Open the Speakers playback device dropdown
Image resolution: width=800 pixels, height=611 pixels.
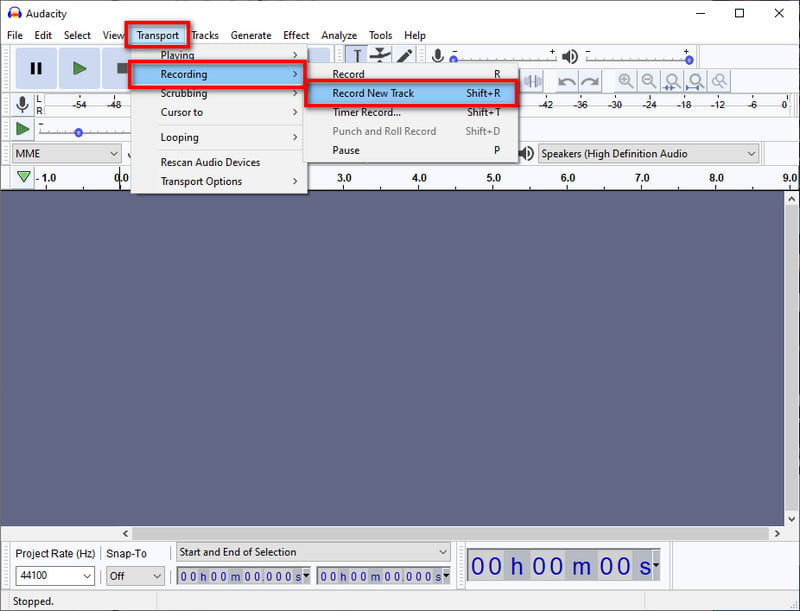(648, 154)
